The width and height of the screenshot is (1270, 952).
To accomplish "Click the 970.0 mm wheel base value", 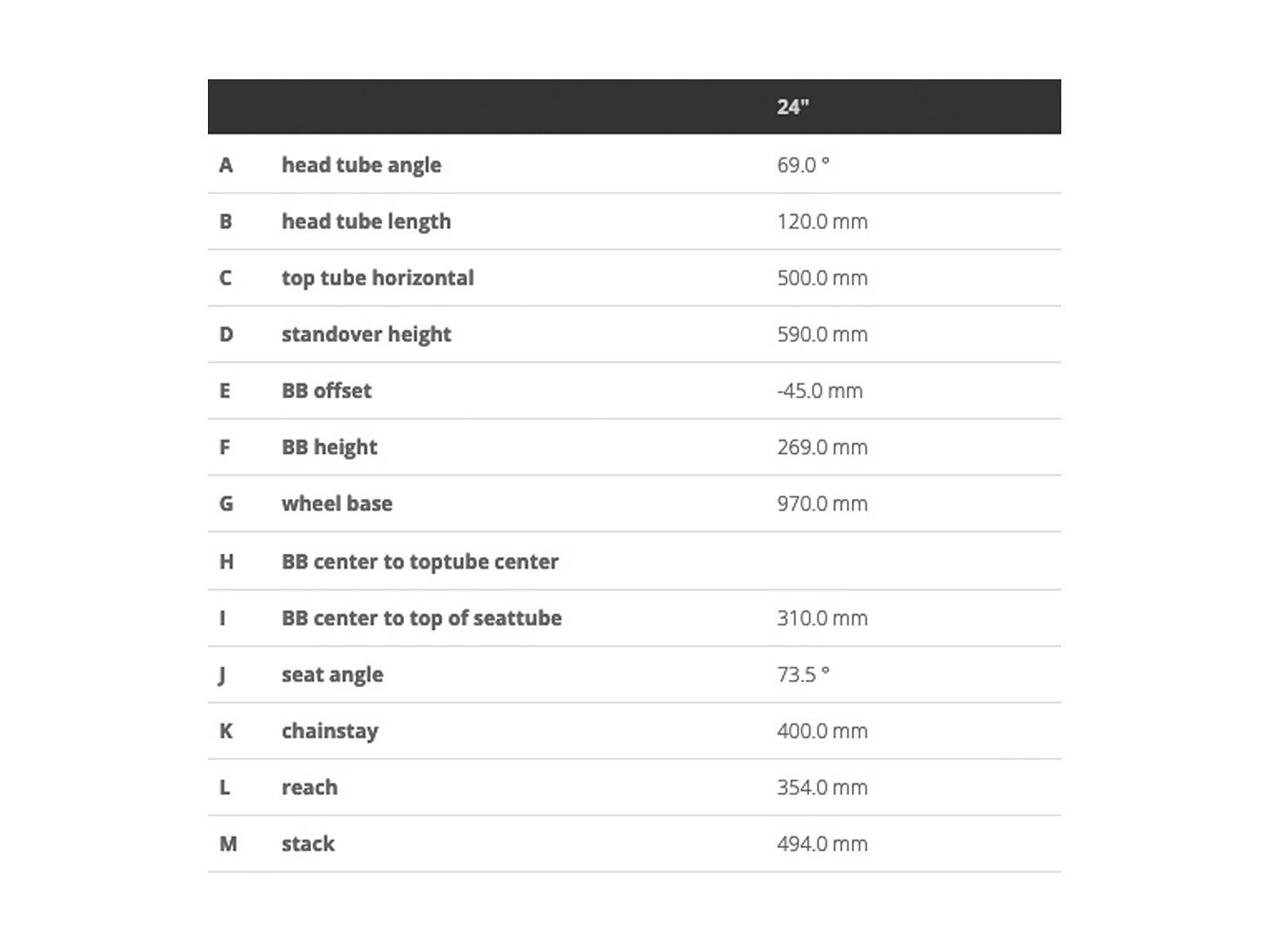I will tap(822, 503).
